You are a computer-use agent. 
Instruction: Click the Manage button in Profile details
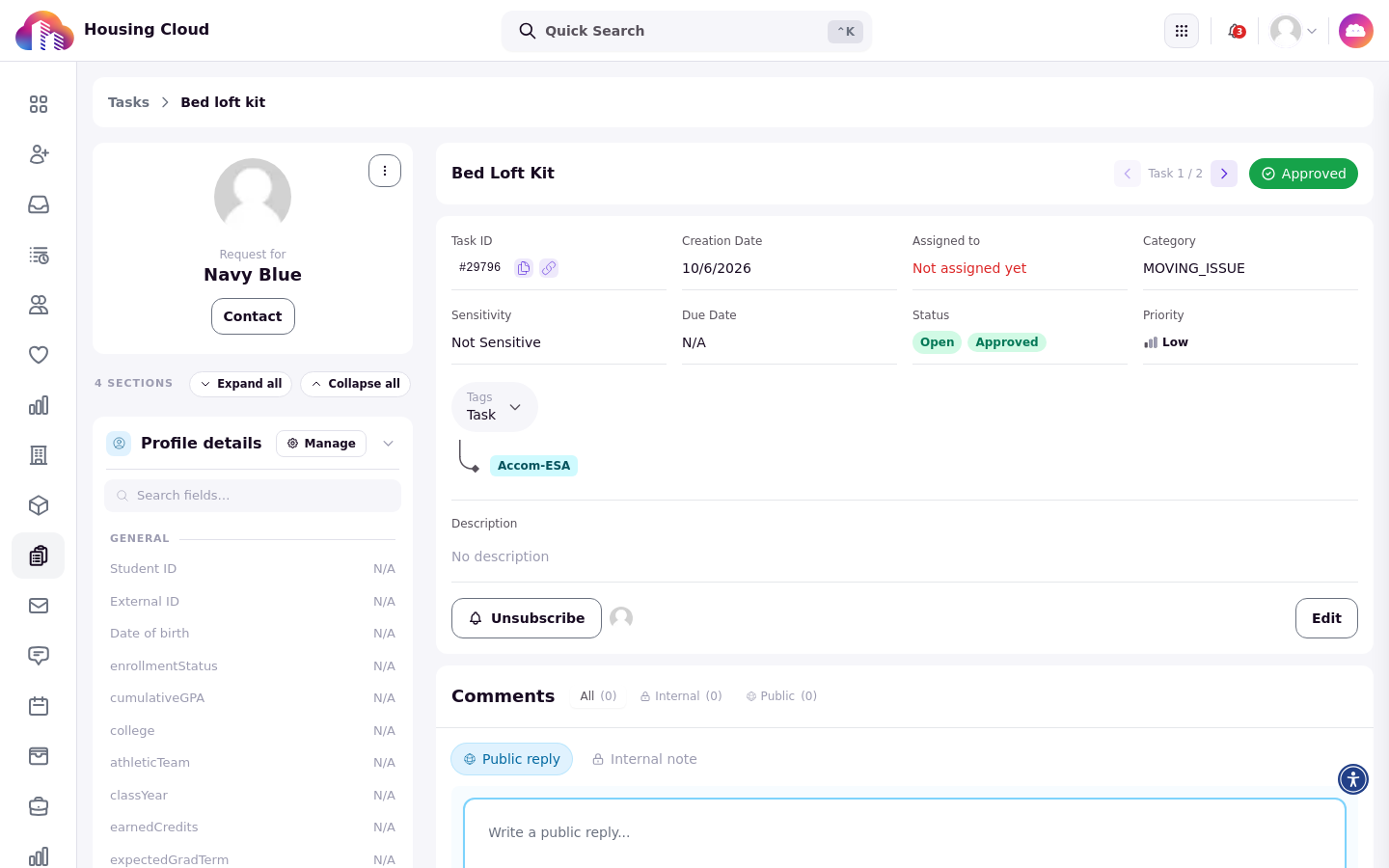click(x=321, y=444)
